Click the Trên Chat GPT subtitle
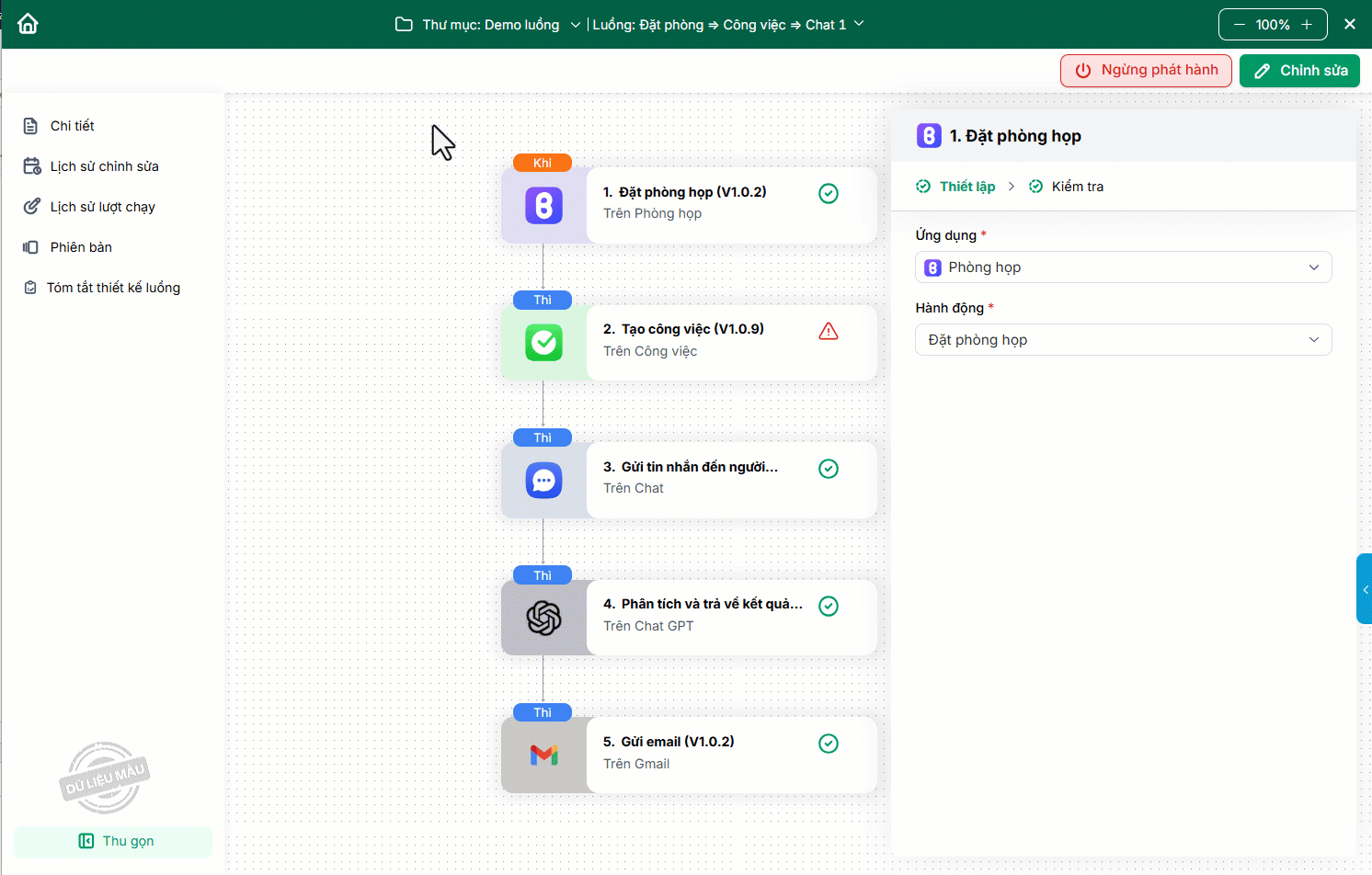Viewport: 1372px width, 875px height. [648, 626]
